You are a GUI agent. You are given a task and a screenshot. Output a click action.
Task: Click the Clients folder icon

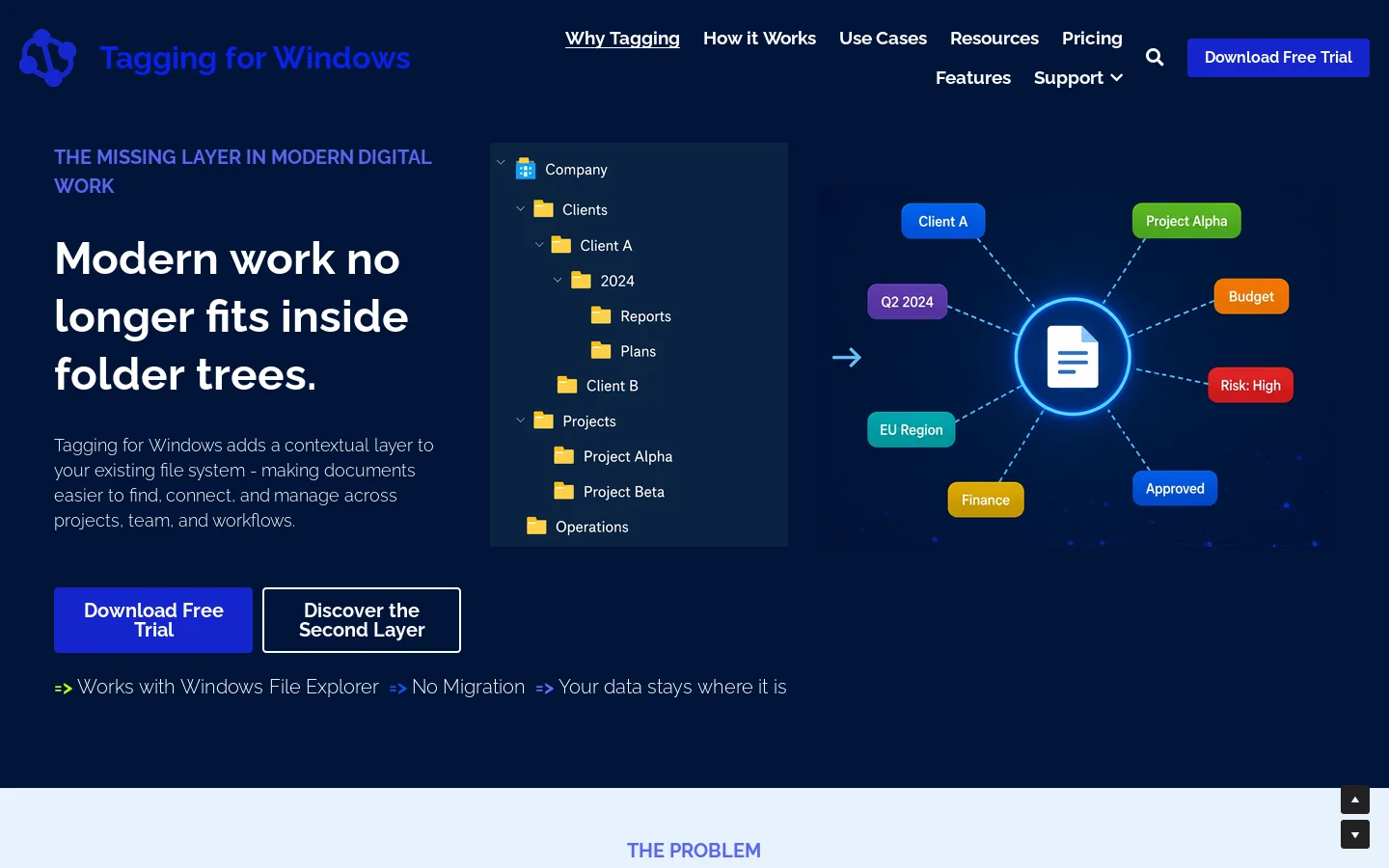click(x=544, y=209)
